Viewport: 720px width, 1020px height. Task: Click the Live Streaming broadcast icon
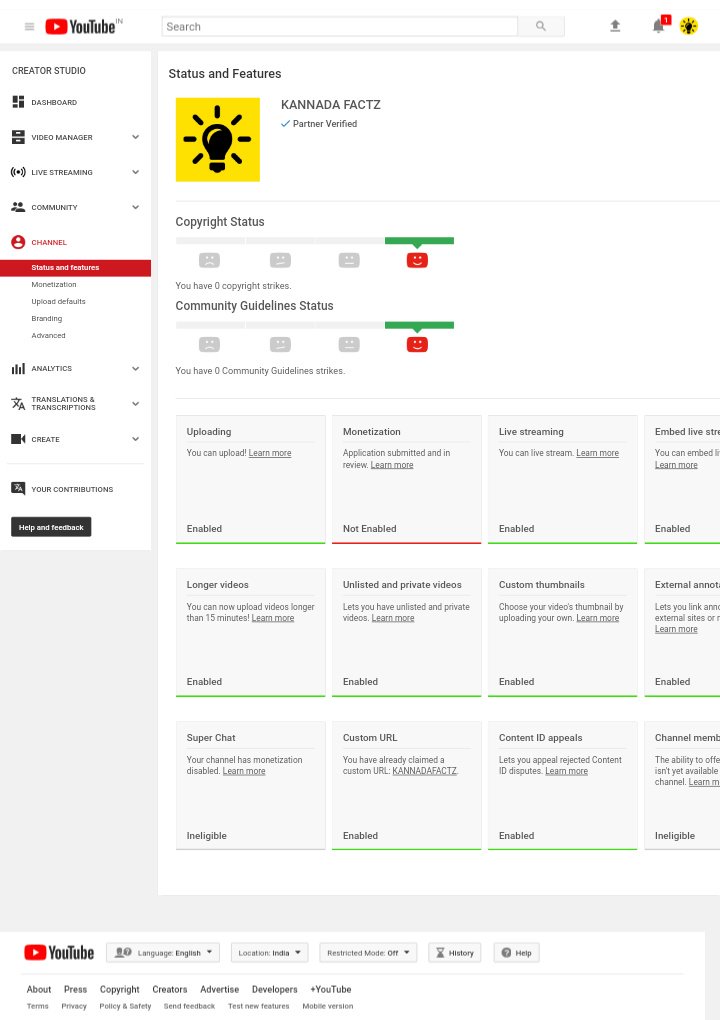18,172
